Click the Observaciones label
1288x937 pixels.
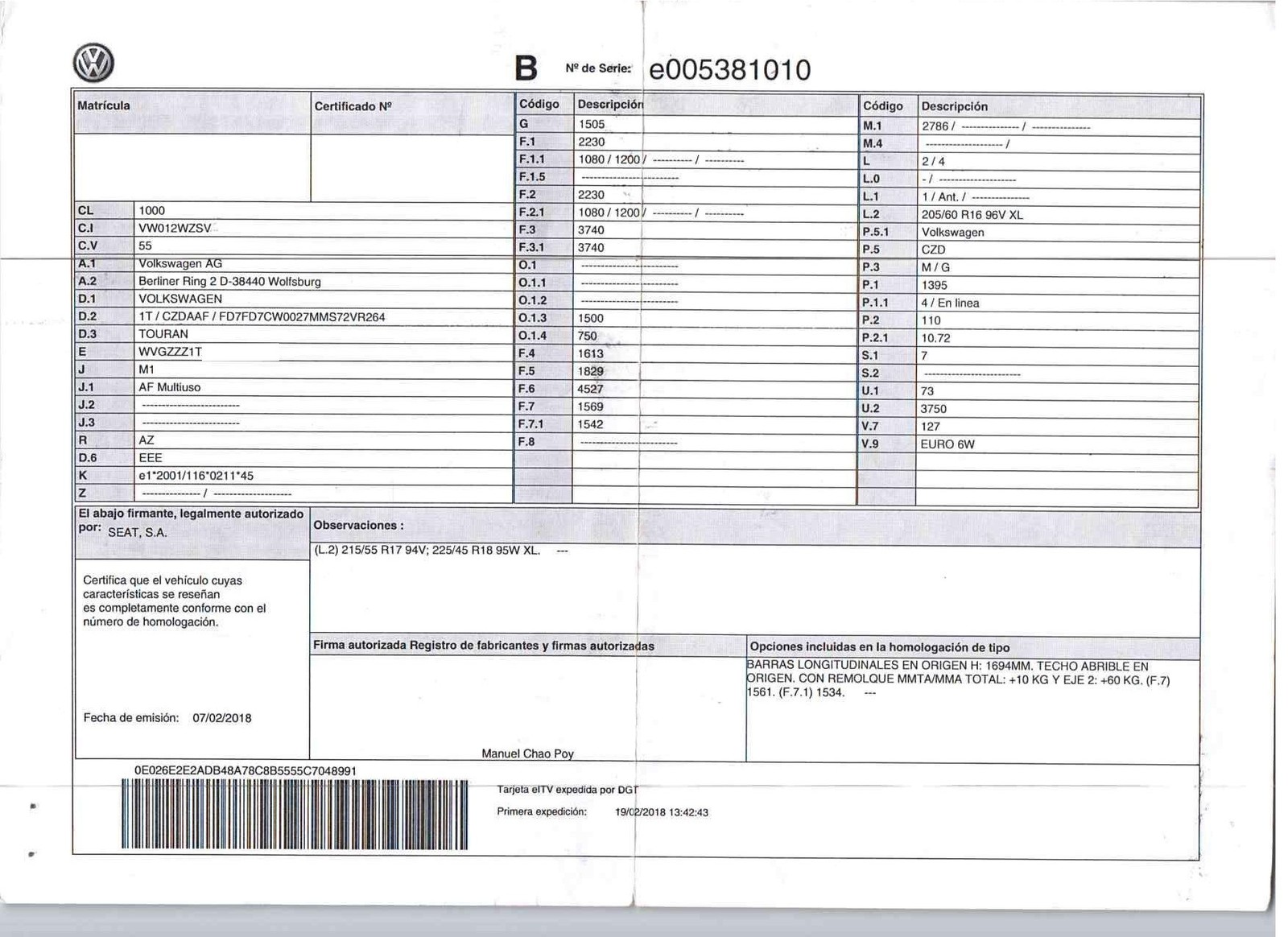tap(358, 526)
